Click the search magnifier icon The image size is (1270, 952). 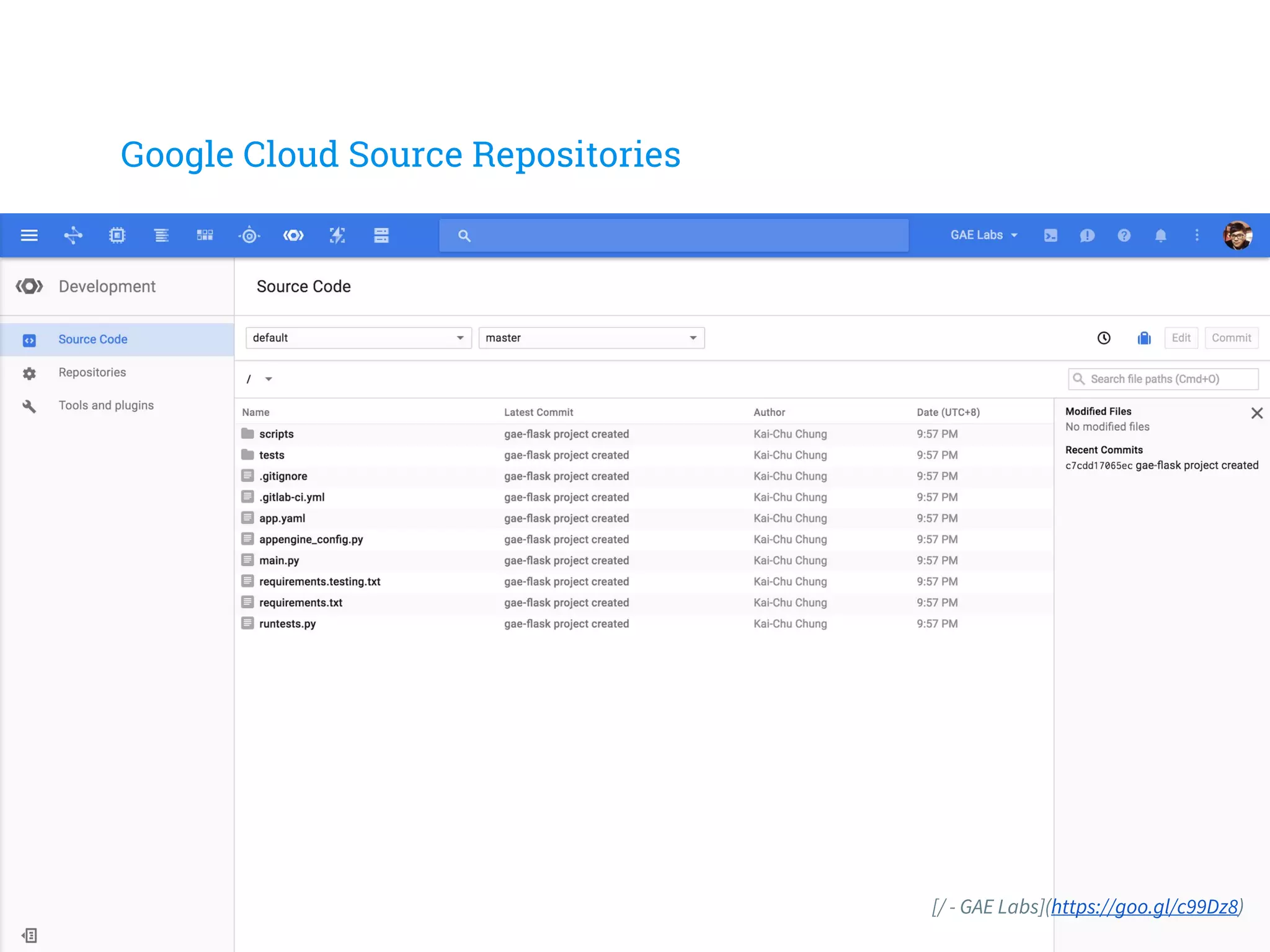[464, 236]
